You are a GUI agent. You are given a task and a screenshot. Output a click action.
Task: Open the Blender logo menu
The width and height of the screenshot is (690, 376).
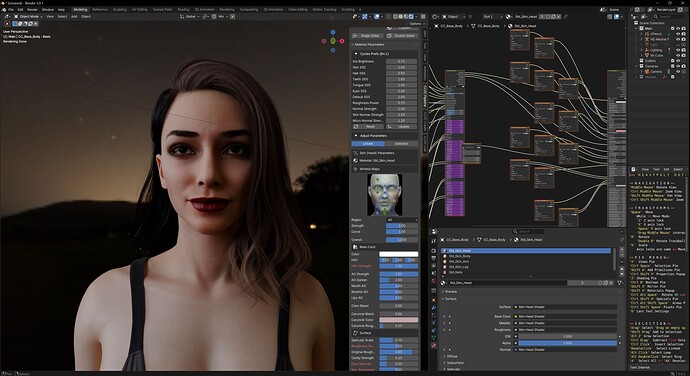click(4, 9)
